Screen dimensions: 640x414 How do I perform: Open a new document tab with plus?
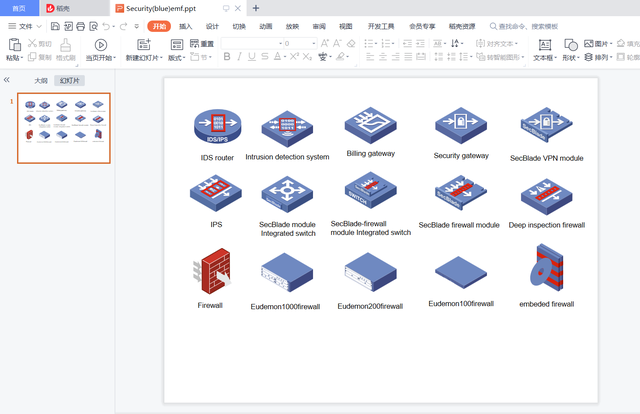256,8
